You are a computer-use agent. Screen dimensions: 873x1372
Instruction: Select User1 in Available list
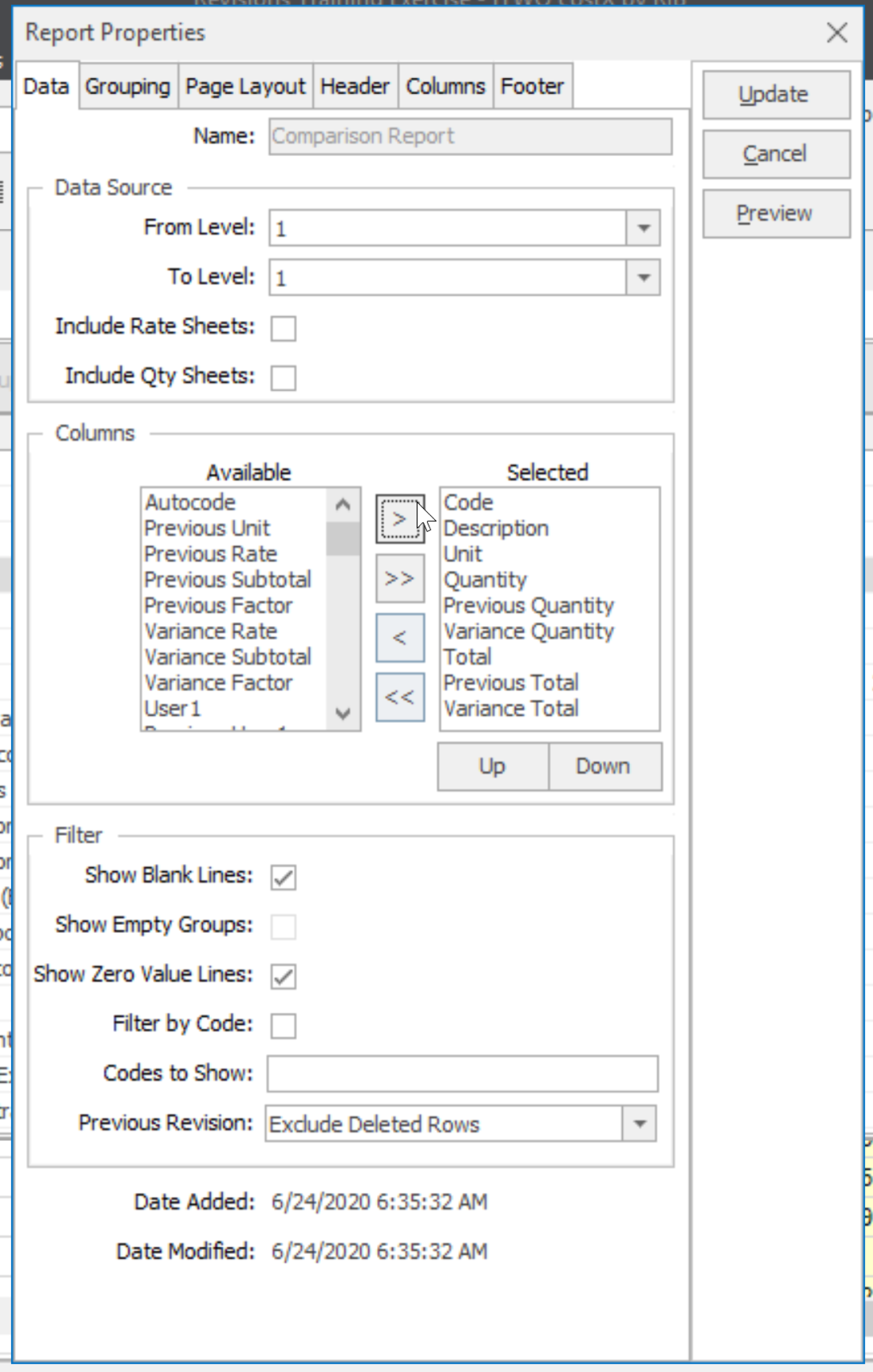pos(172,708)
